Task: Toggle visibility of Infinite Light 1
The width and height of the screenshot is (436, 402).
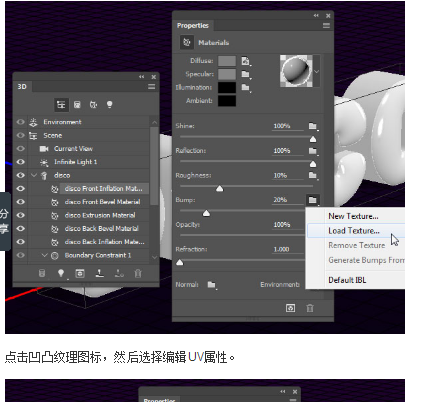Action: [21, 162]
